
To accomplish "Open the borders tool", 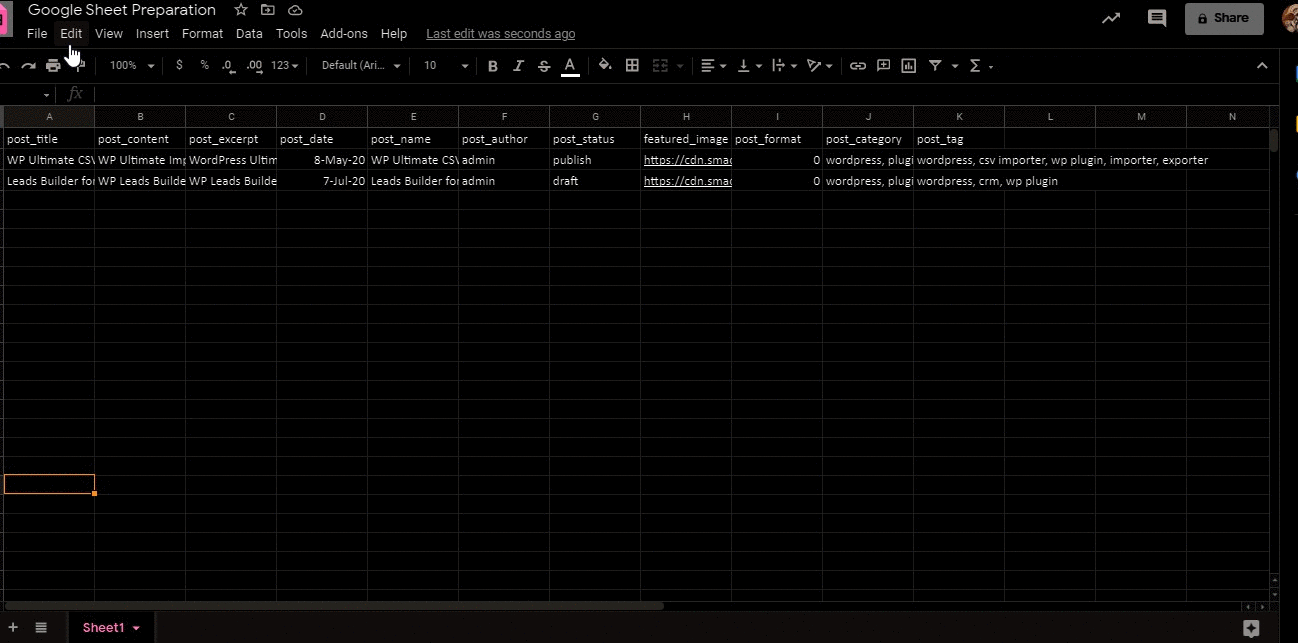I will tap(632, 65).
